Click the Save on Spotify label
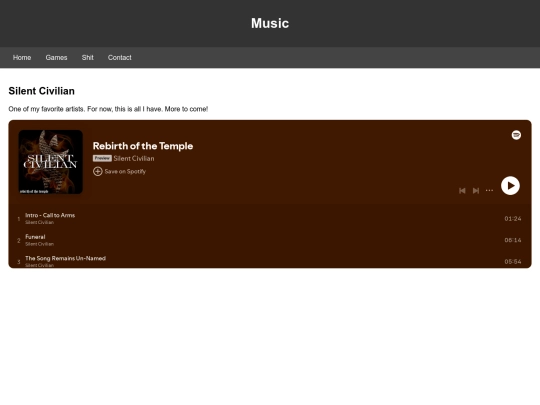This screenshot has height=405, width=540. [x=125, y=171]
